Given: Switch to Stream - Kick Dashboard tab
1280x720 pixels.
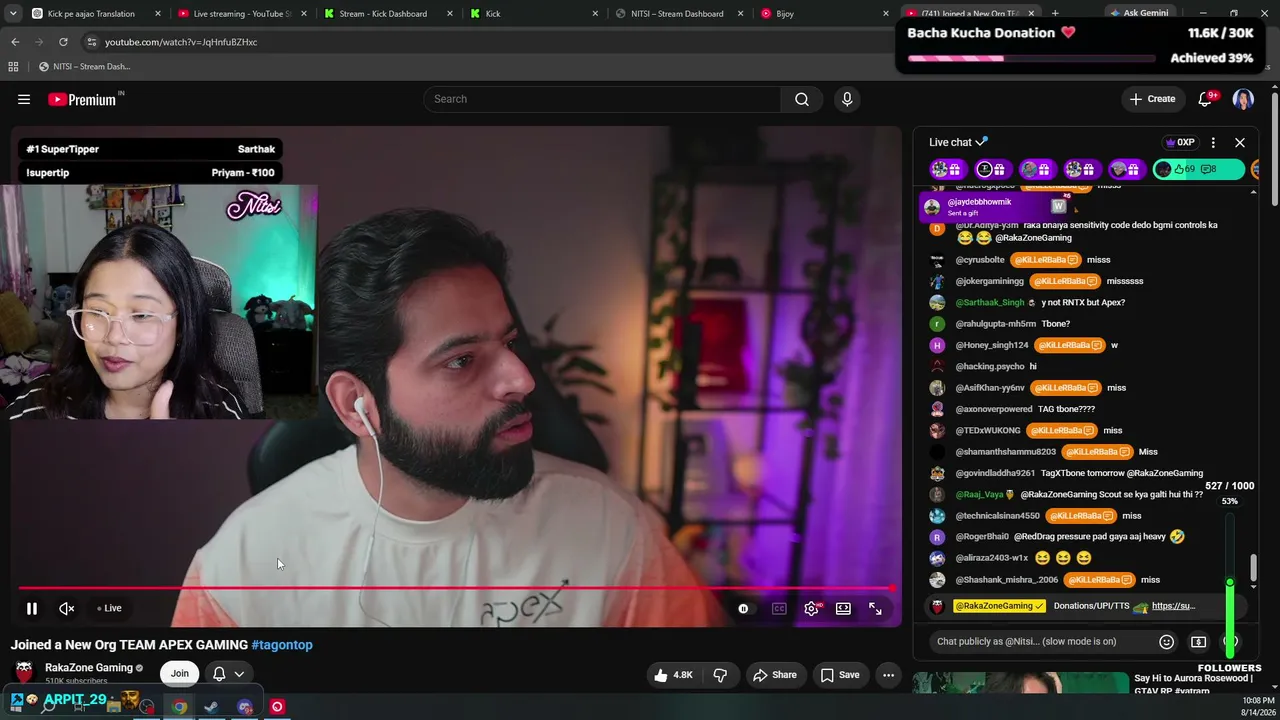Looking at the screenshot, I should 389,14.
